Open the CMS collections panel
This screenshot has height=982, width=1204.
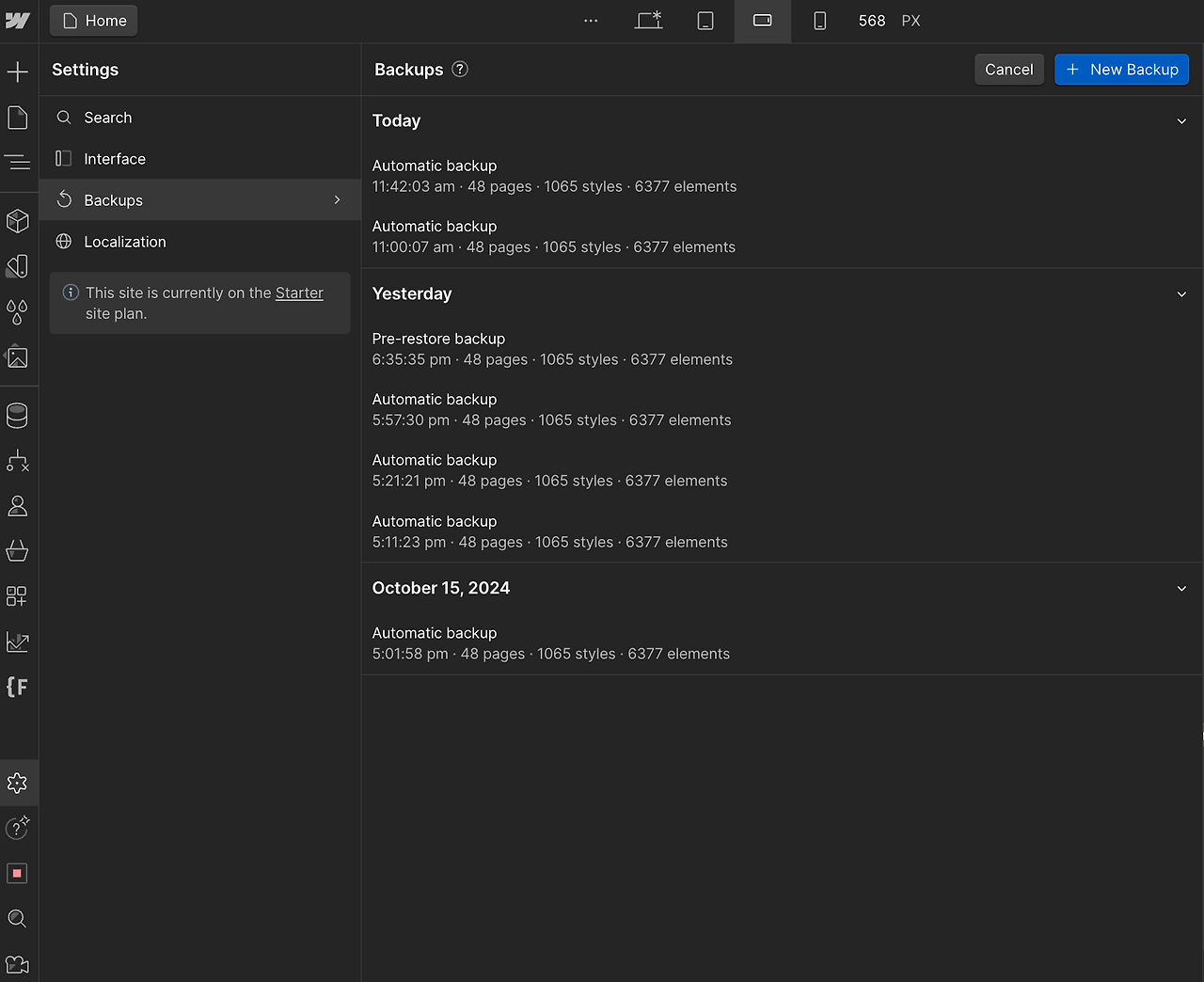tap(18, 415)
